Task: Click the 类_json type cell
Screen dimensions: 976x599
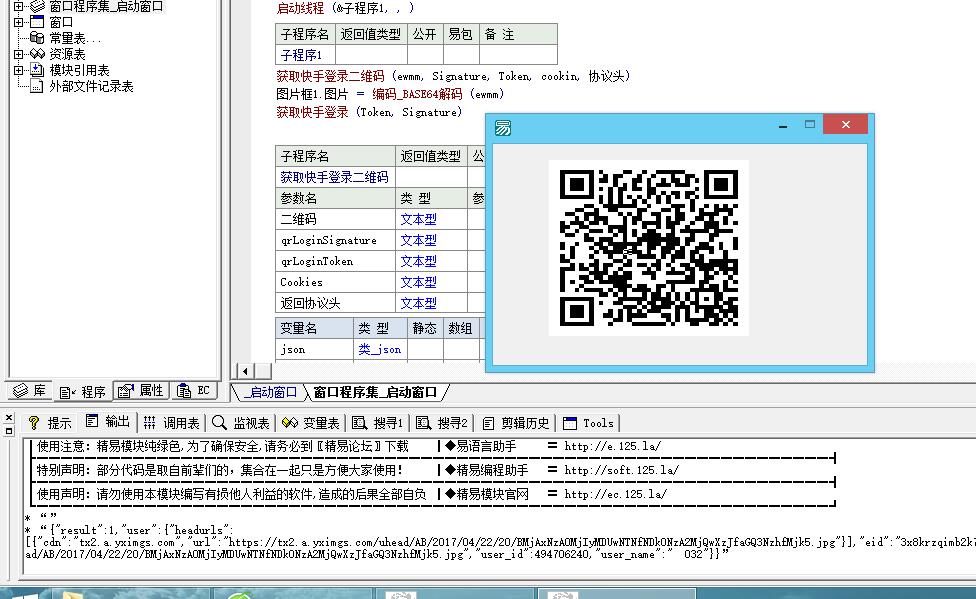Action: coord(380,350)
